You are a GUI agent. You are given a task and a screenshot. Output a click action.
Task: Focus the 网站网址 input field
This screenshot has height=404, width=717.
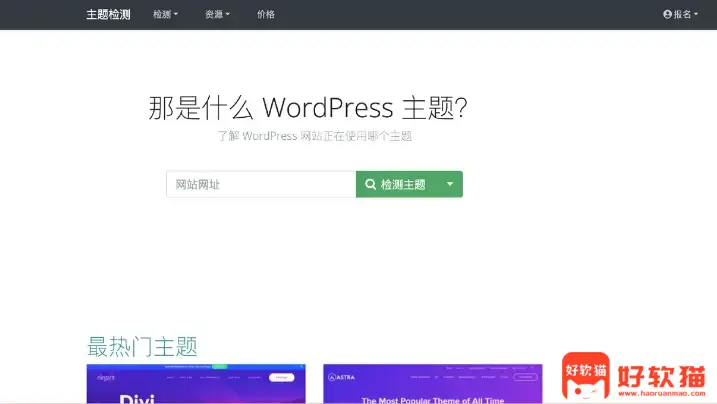(261, 184)
